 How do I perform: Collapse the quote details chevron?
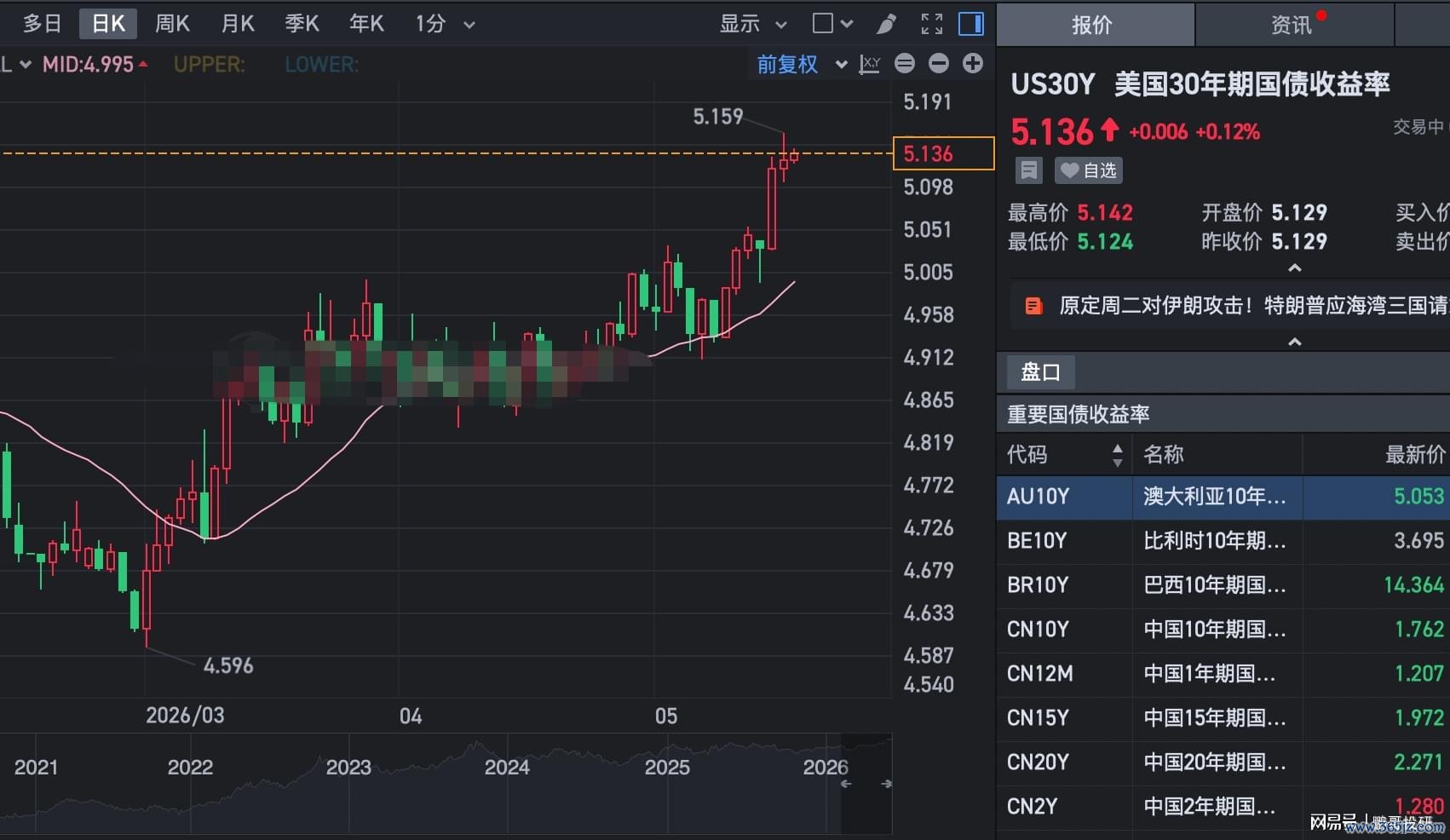[1295, 268]
